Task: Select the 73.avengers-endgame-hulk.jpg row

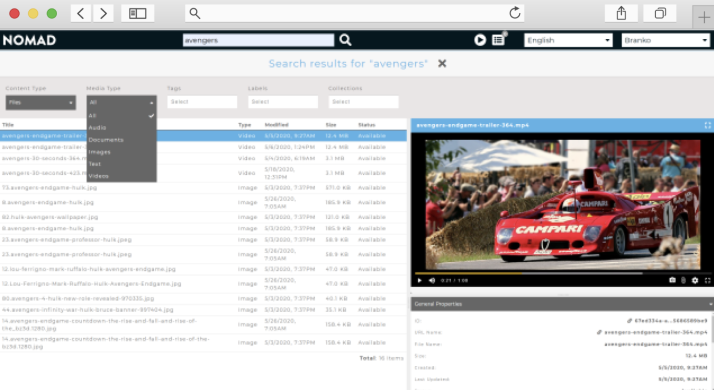Action: tap(203, 188)
